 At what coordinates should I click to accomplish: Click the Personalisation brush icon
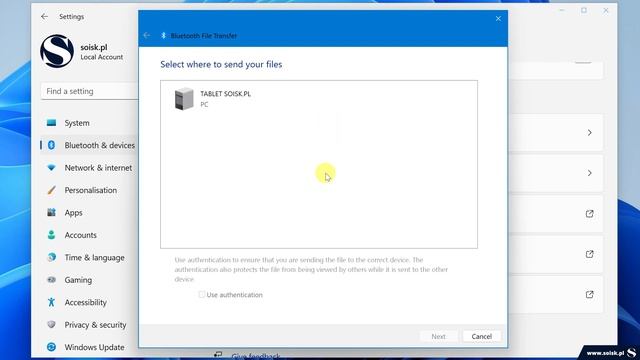[51, 190]
